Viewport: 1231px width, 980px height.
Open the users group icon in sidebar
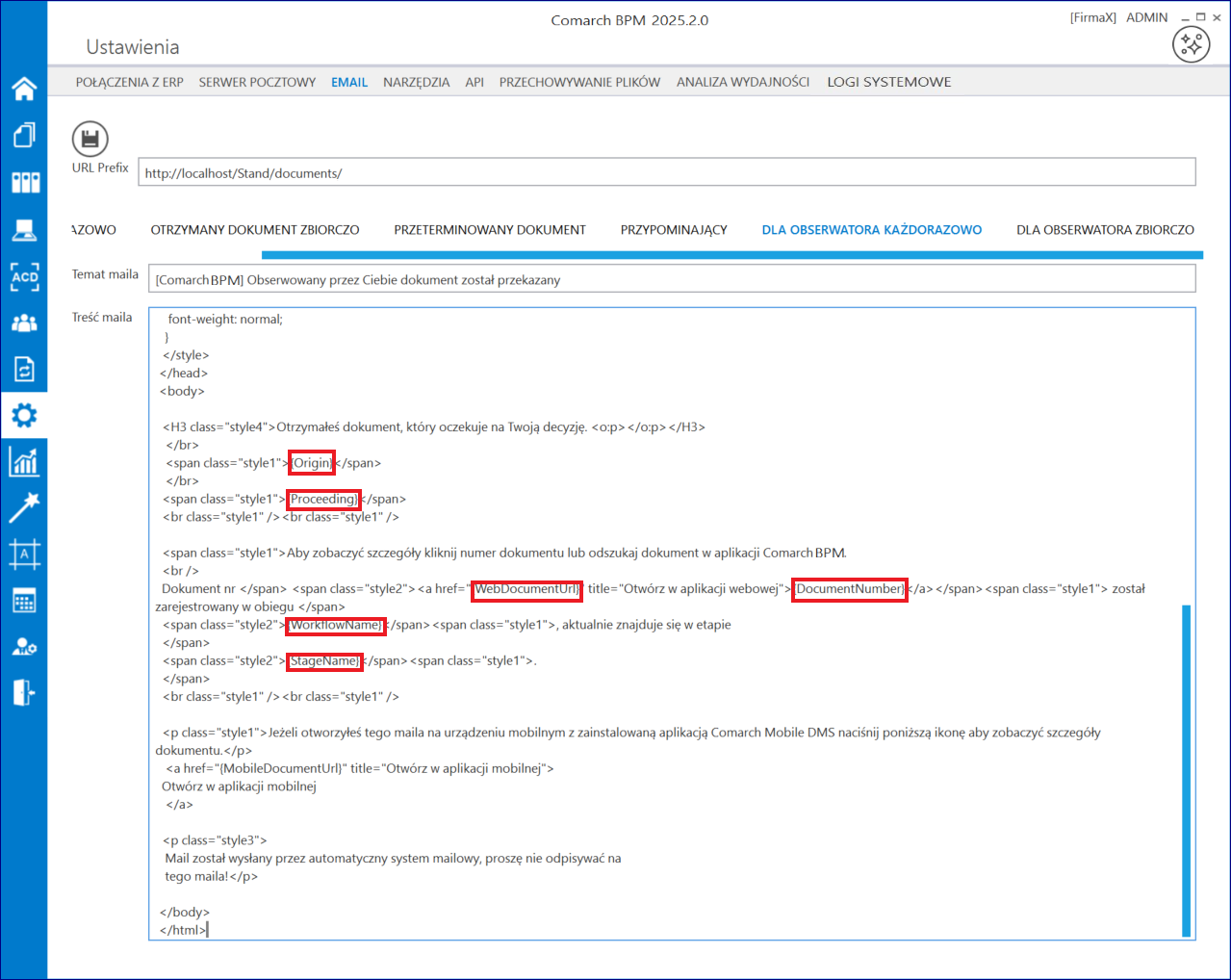(x=24, y=323)
